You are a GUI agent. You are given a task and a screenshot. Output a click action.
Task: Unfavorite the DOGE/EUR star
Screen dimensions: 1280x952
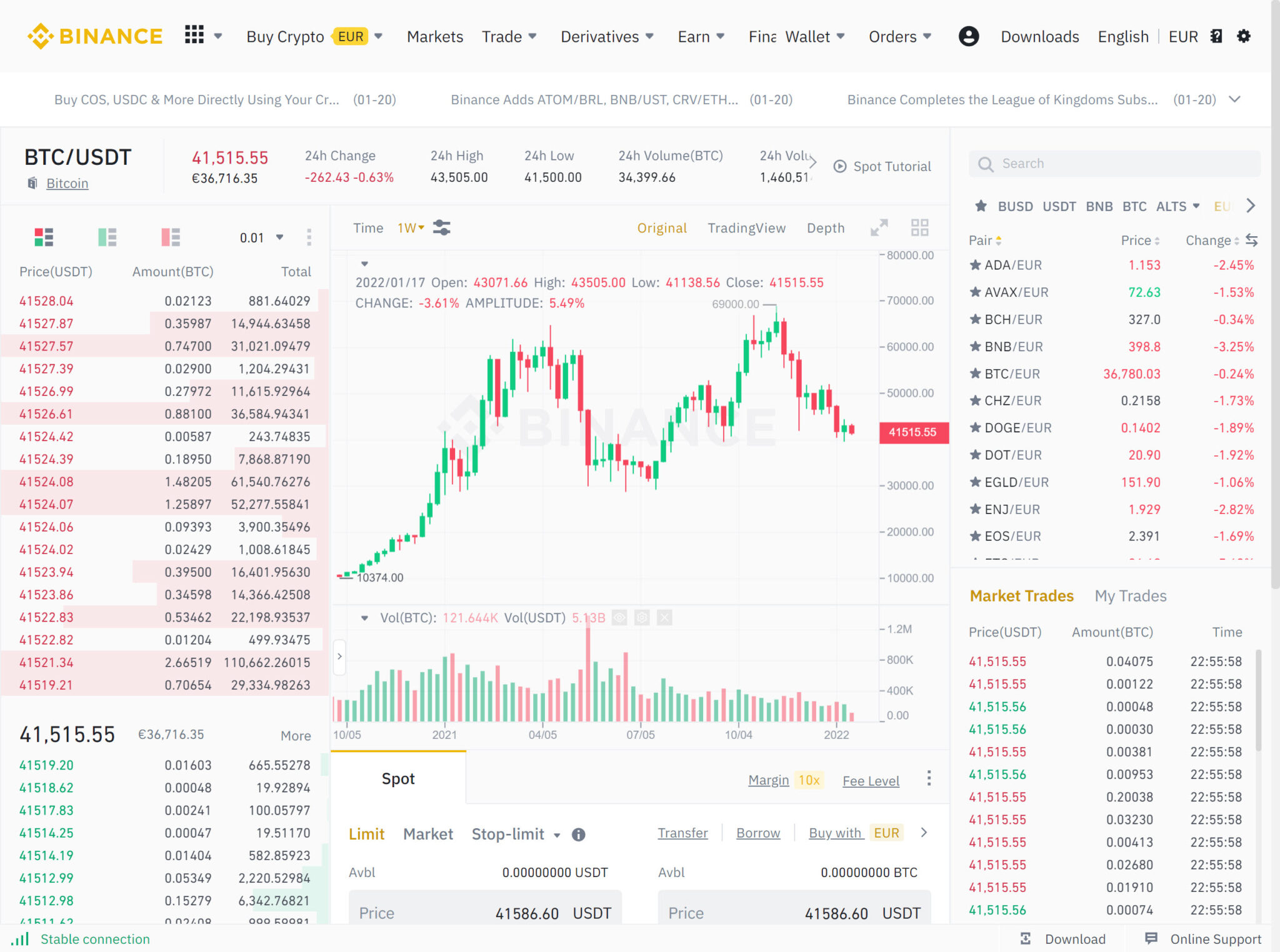(x=975, y=428)
